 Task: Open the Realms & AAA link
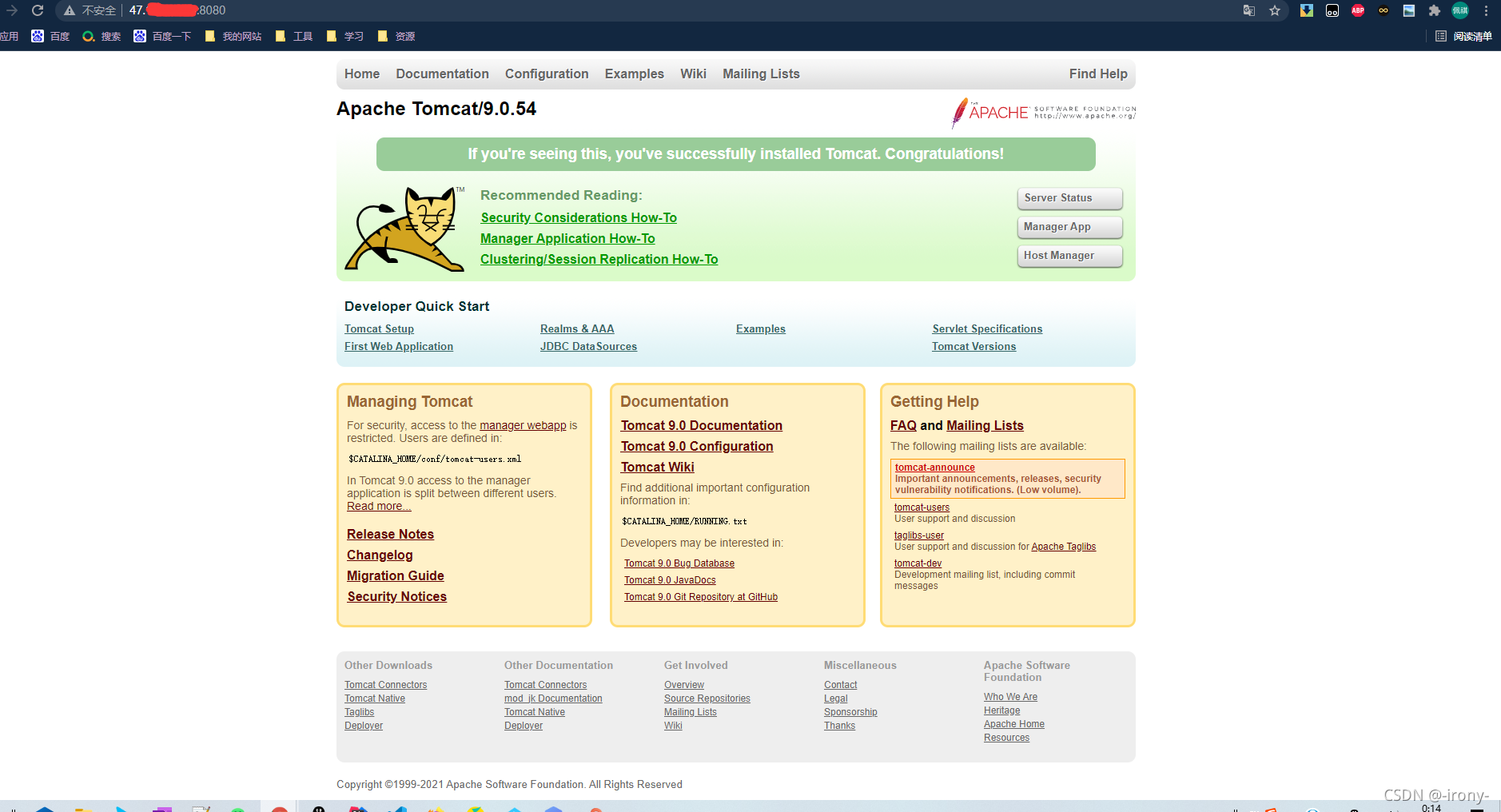pos(577,328)
